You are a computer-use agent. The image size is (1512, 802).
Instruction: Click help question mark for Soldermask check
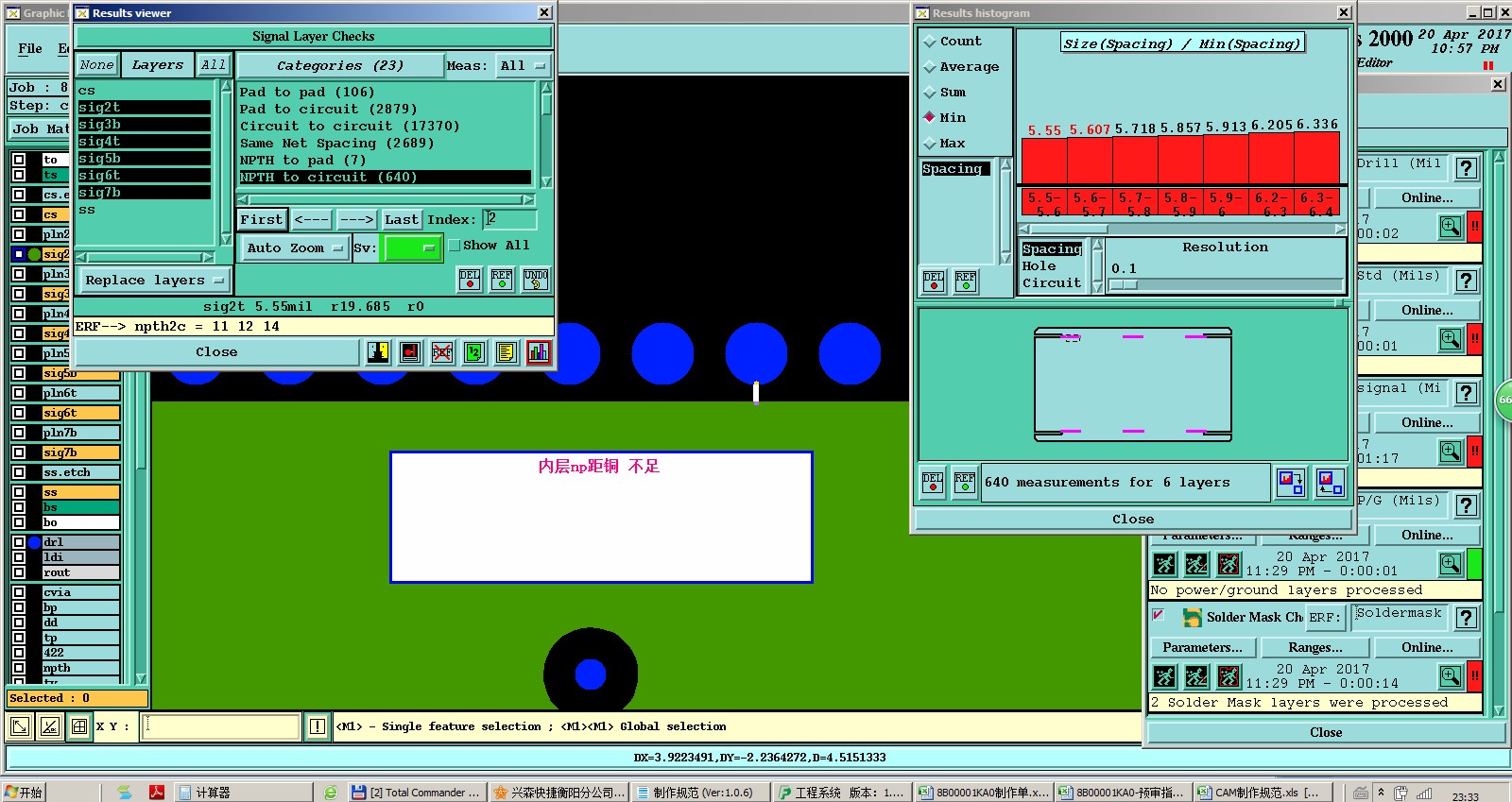[x=1466, y=618]
